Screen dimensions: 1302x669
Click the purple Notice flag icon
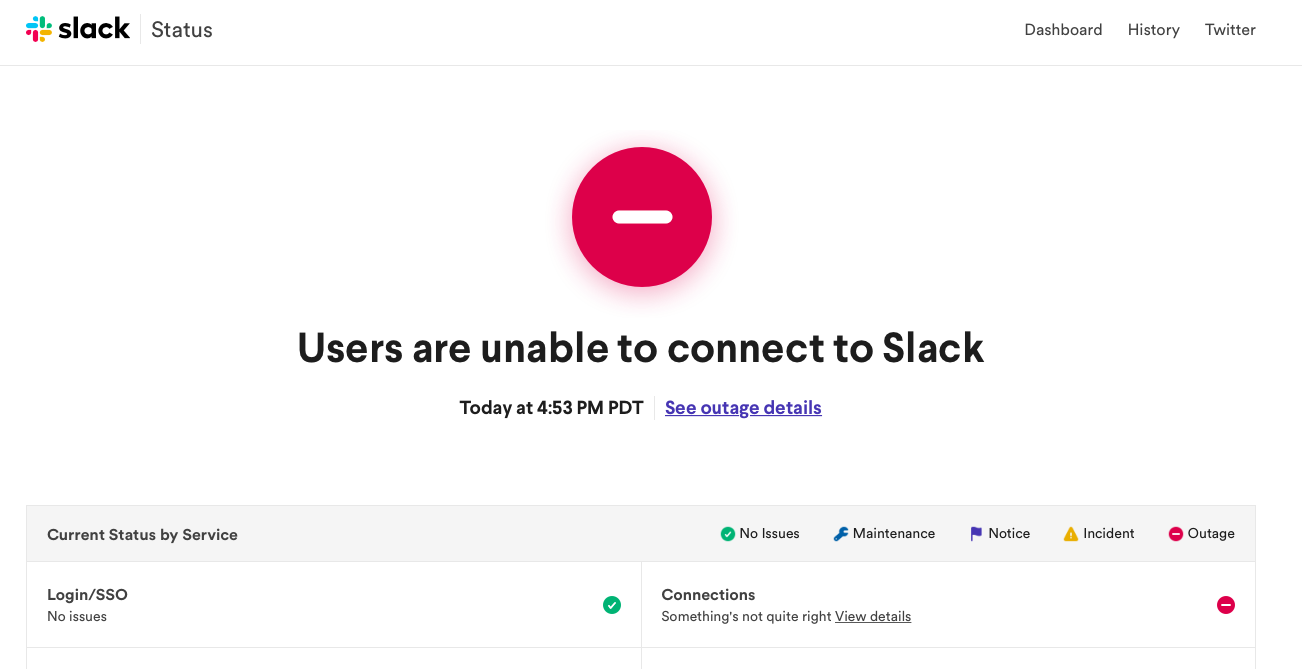[976, 534]
